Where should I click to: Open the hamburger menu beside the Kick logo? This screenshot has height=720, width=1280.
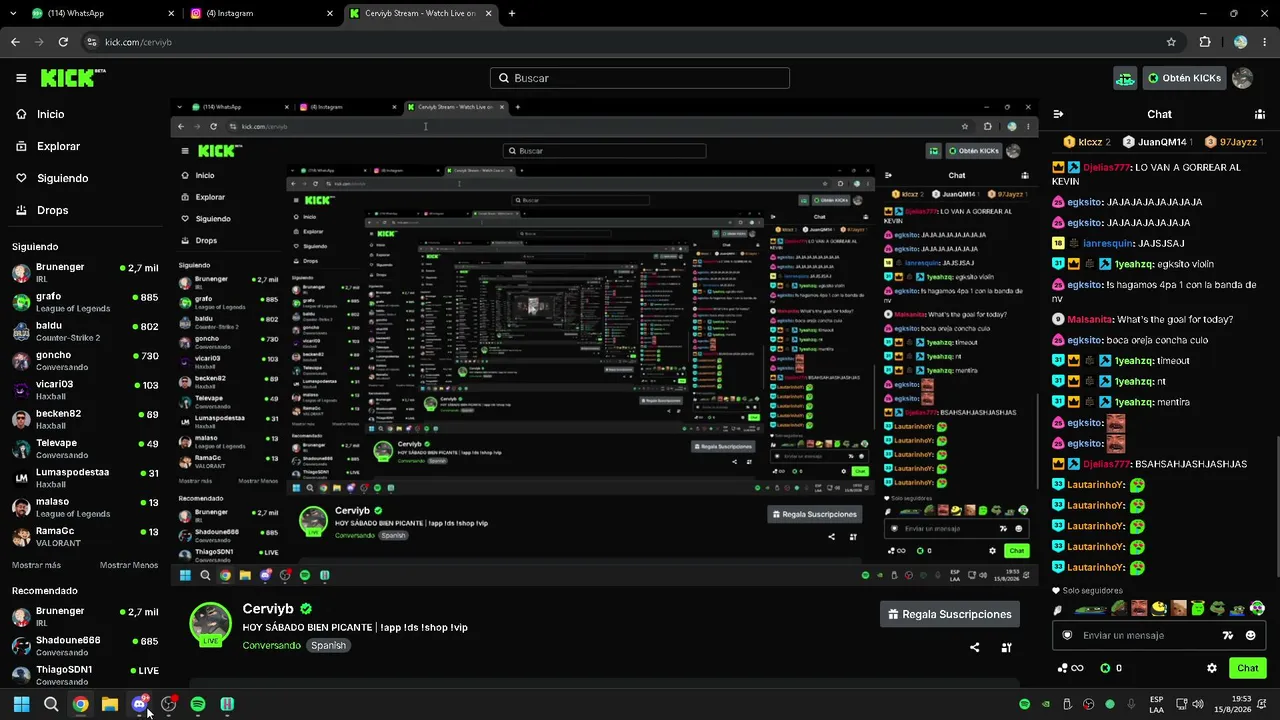(21, 78)
